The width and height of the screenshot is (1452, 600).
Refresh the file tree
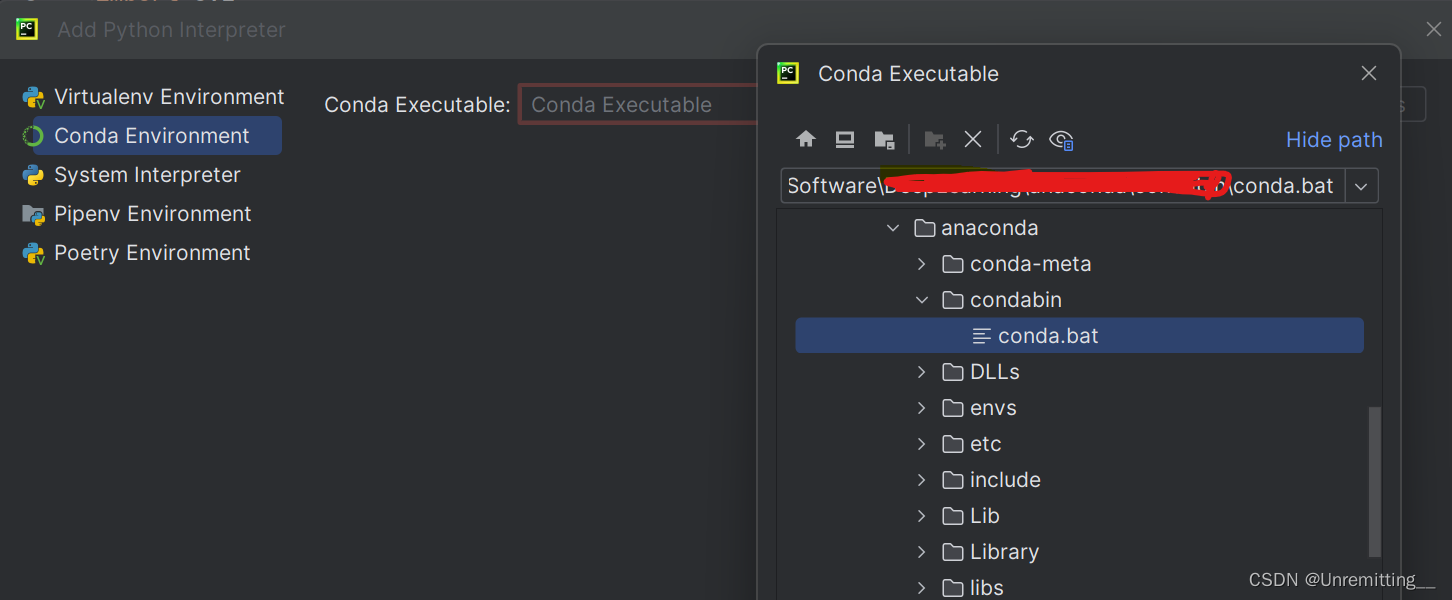coord(1021,140)
